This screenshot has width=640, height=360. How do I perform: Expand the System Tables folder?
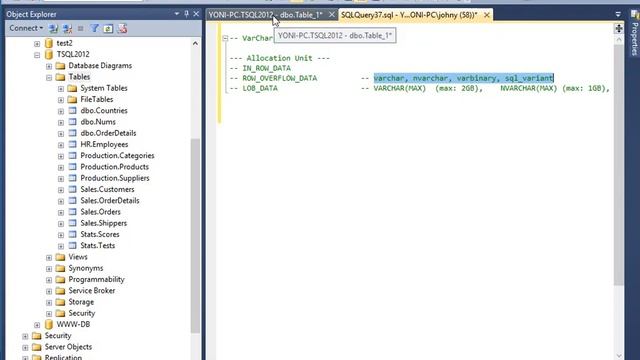(x=61, y=89)
